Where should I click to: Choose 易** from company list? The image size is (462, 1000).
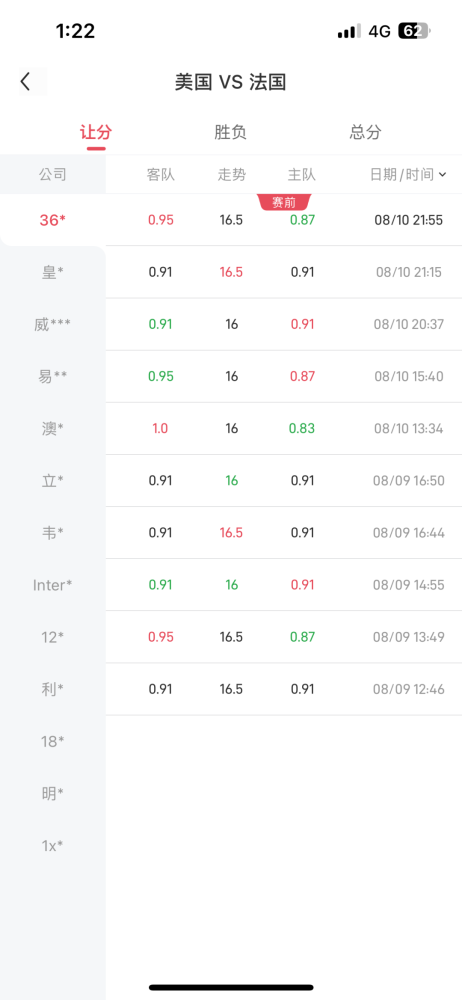click(53, 377)
